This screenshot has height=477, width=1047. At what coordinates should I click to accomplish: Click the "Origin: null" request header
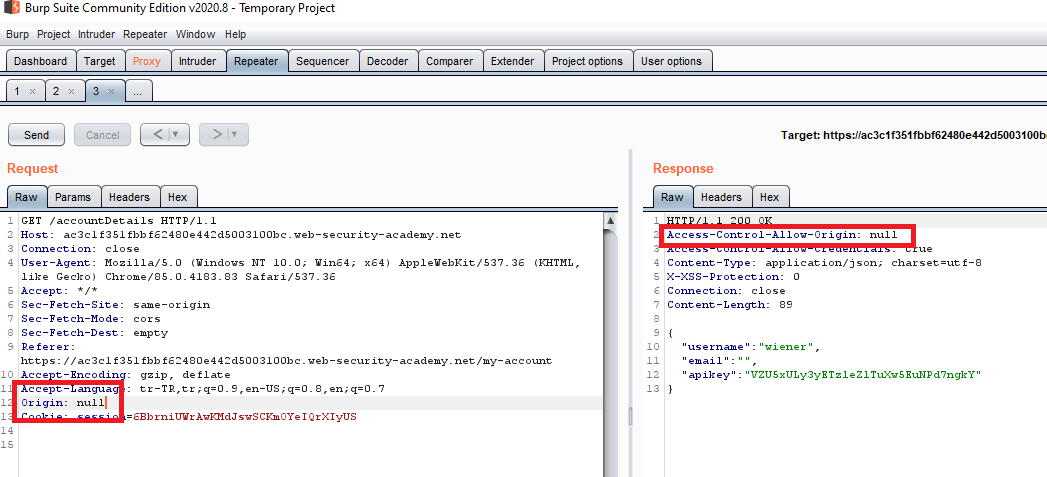point(63,403)
